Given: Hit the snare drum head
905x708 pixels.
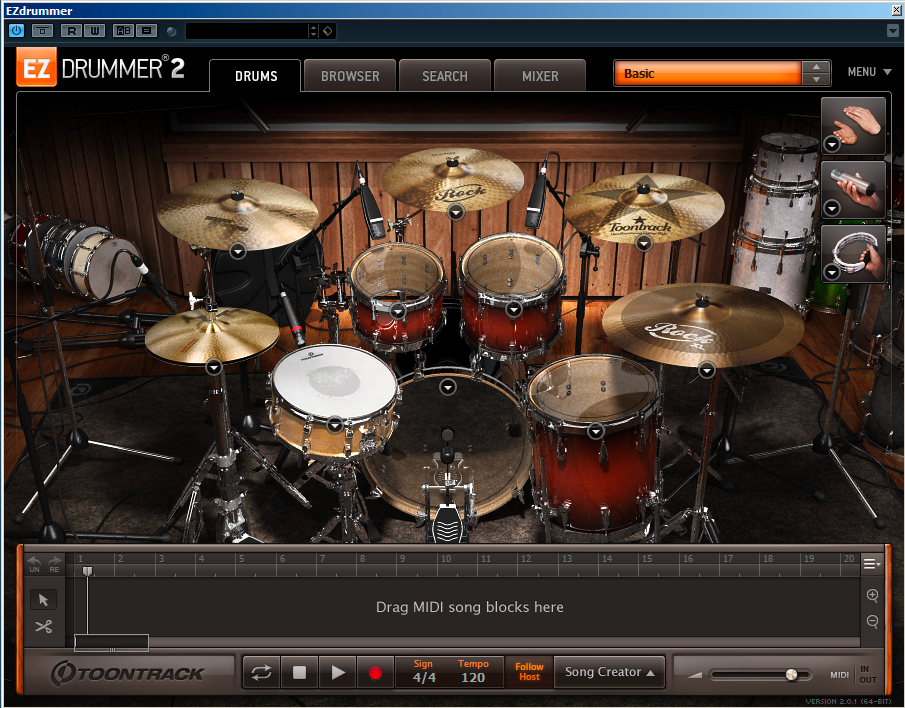Looking at the screenshot, I should [335, 381].
